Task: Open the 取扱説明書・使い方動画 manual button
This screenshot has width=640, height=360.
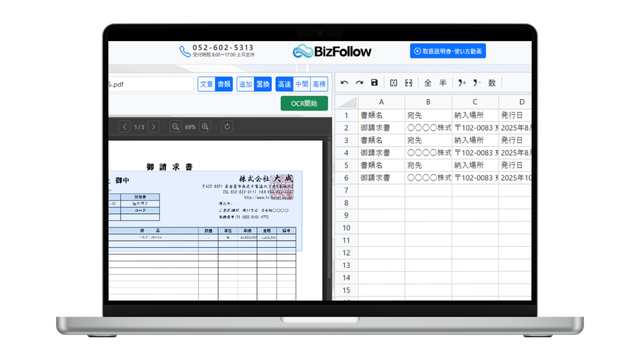Action: (x=448, y=51)
